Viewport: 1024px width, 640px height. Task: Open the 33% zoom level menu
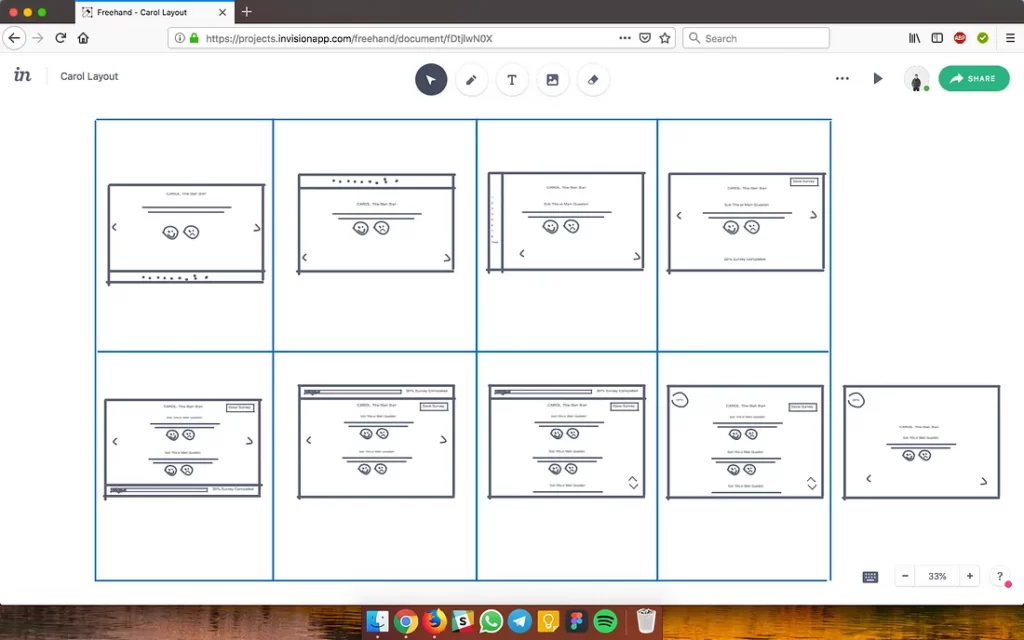click(x=937, y=577)
